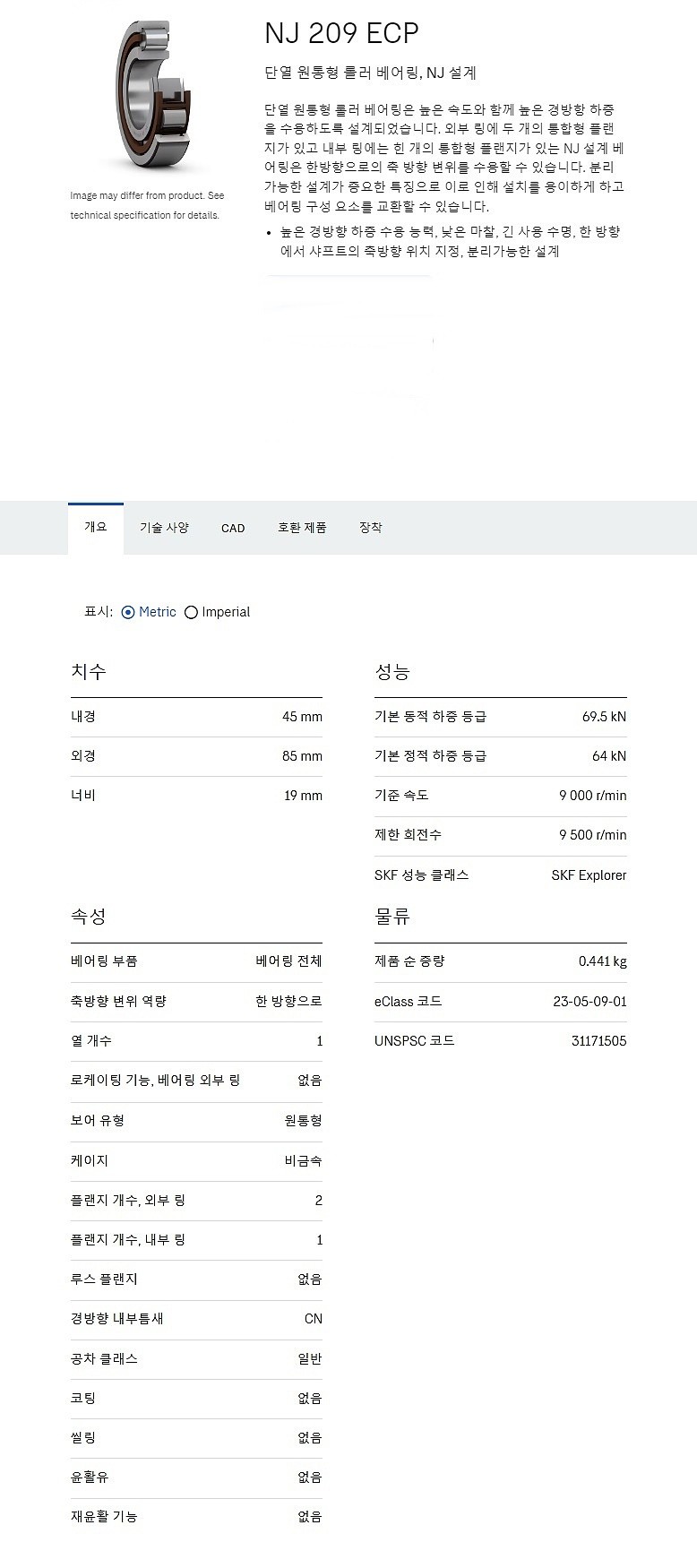Screen dimensions: 697x1568
Task: Click the 윤활유 row label
Action: point(90,1478)
